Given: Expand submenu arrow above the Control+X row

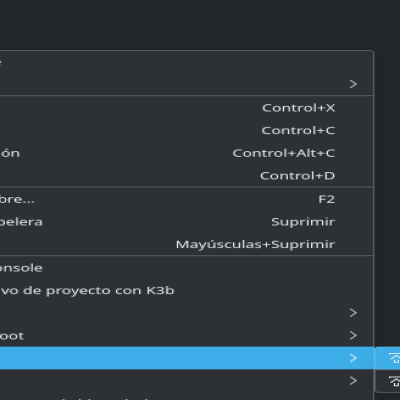Looking at the screenshot, I should tap(353, 84).
